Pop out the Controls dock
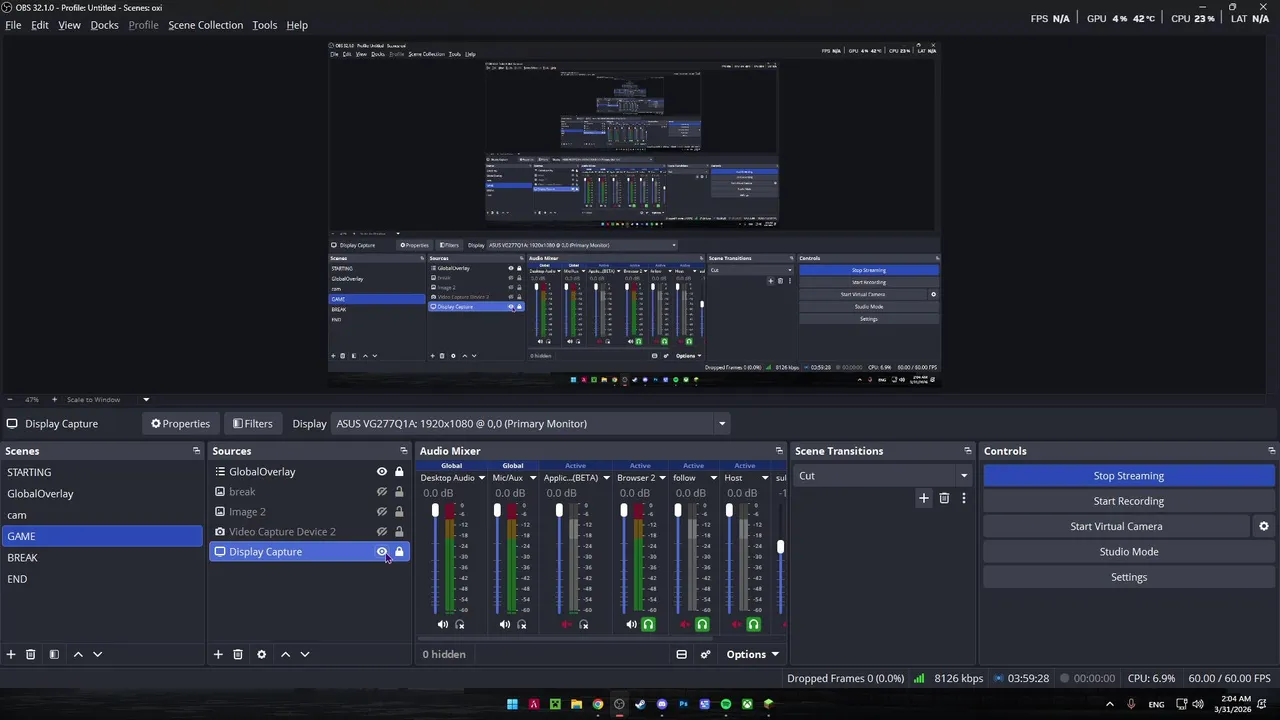The height and width of the screenshot is (720, 1280). pyautogui.click(x=1271, y=451)
